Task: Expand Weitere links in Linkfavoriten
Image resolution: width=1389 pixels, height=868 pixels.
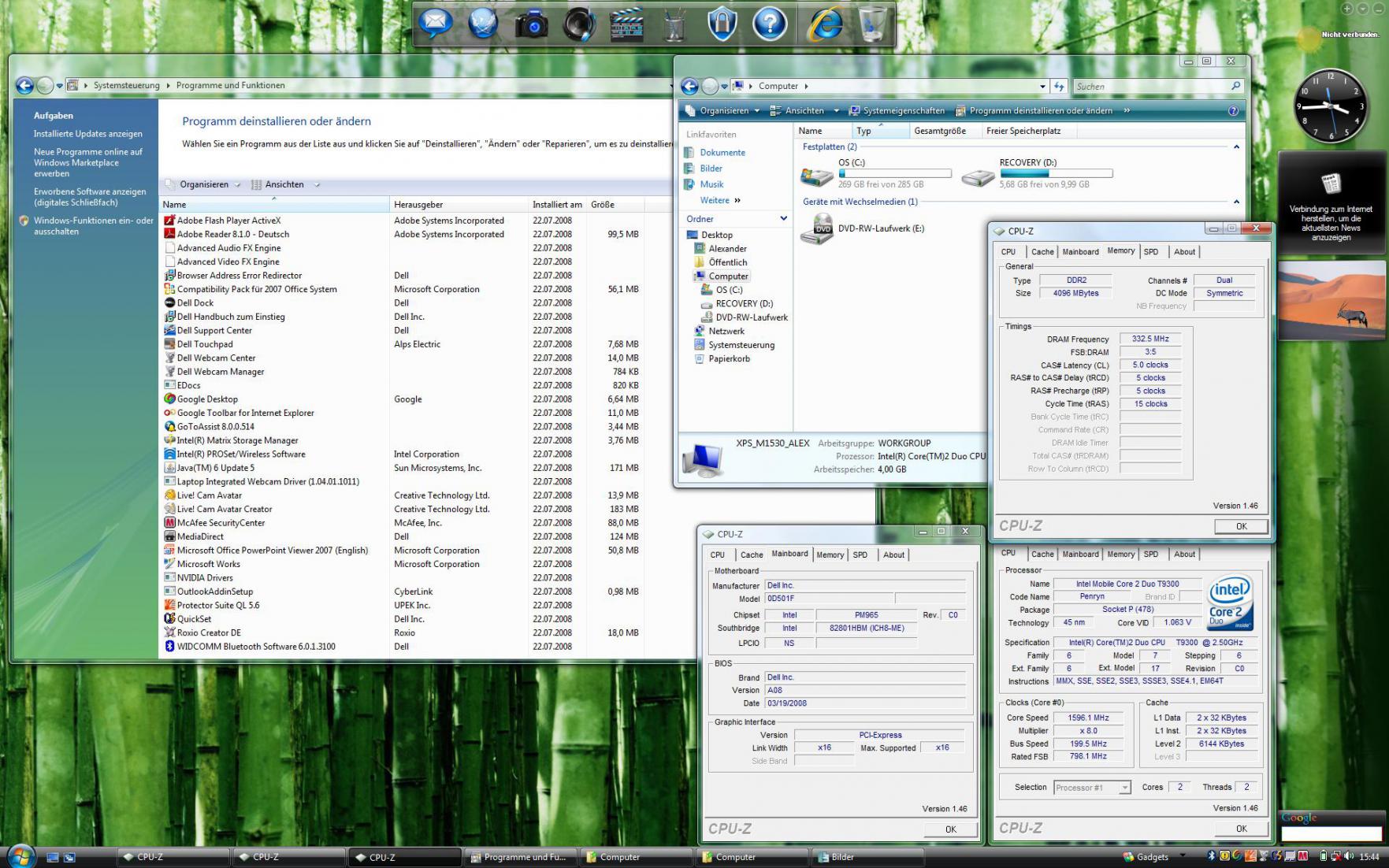Action: click(x=720, y=201)
